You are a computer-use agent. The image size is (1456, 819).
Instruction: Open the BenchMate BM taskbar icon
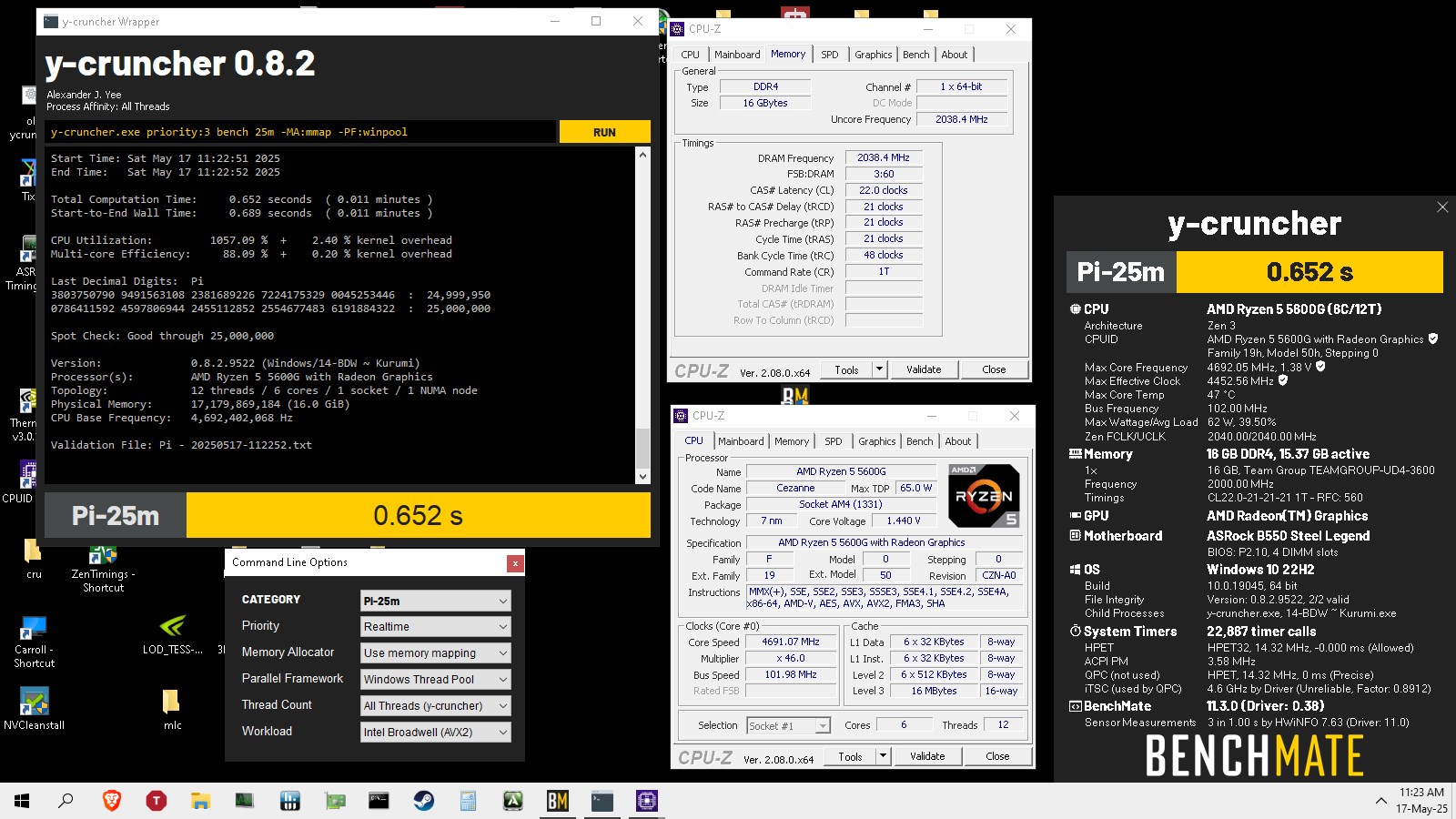tap(558, 801)
